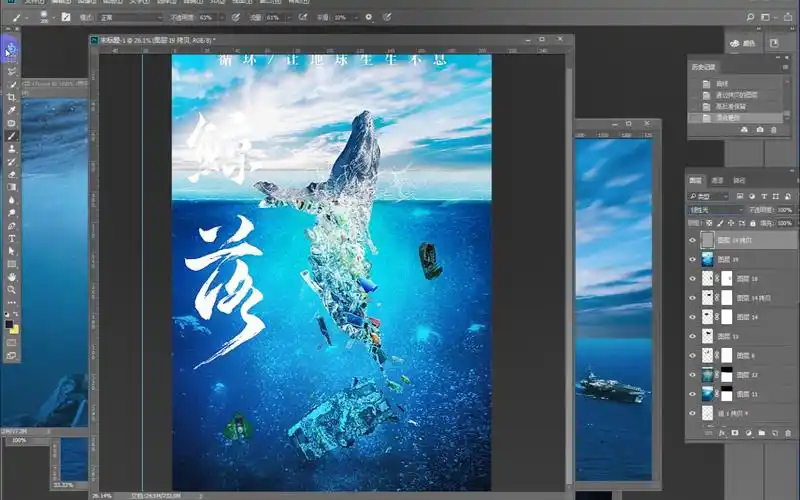Select the Zoom tool in the toolbar
The width and height of the screenshot is (800, 500).
[x=12, y=289]
